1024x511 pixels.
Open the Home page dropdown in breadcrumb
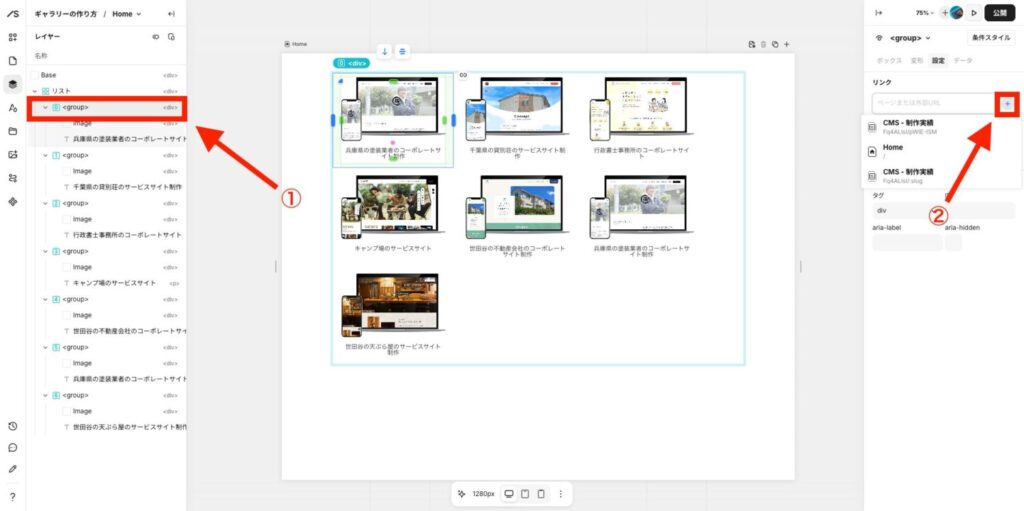pyautogui.click(x=127, y=14)
